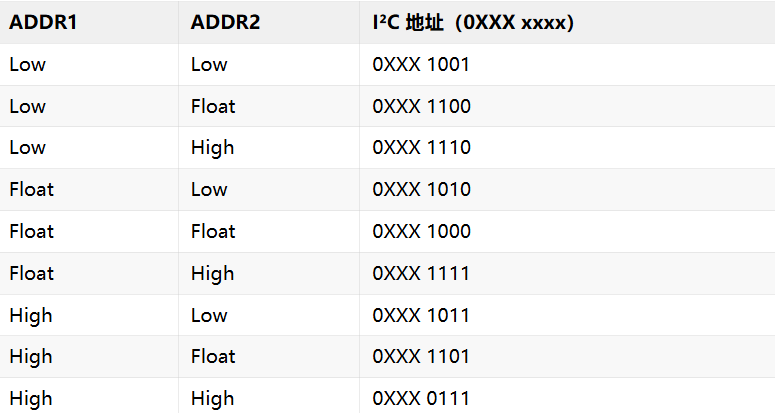
Task: Click ADDR2 High in the 0XXX 0111 row
Action: 213,399
